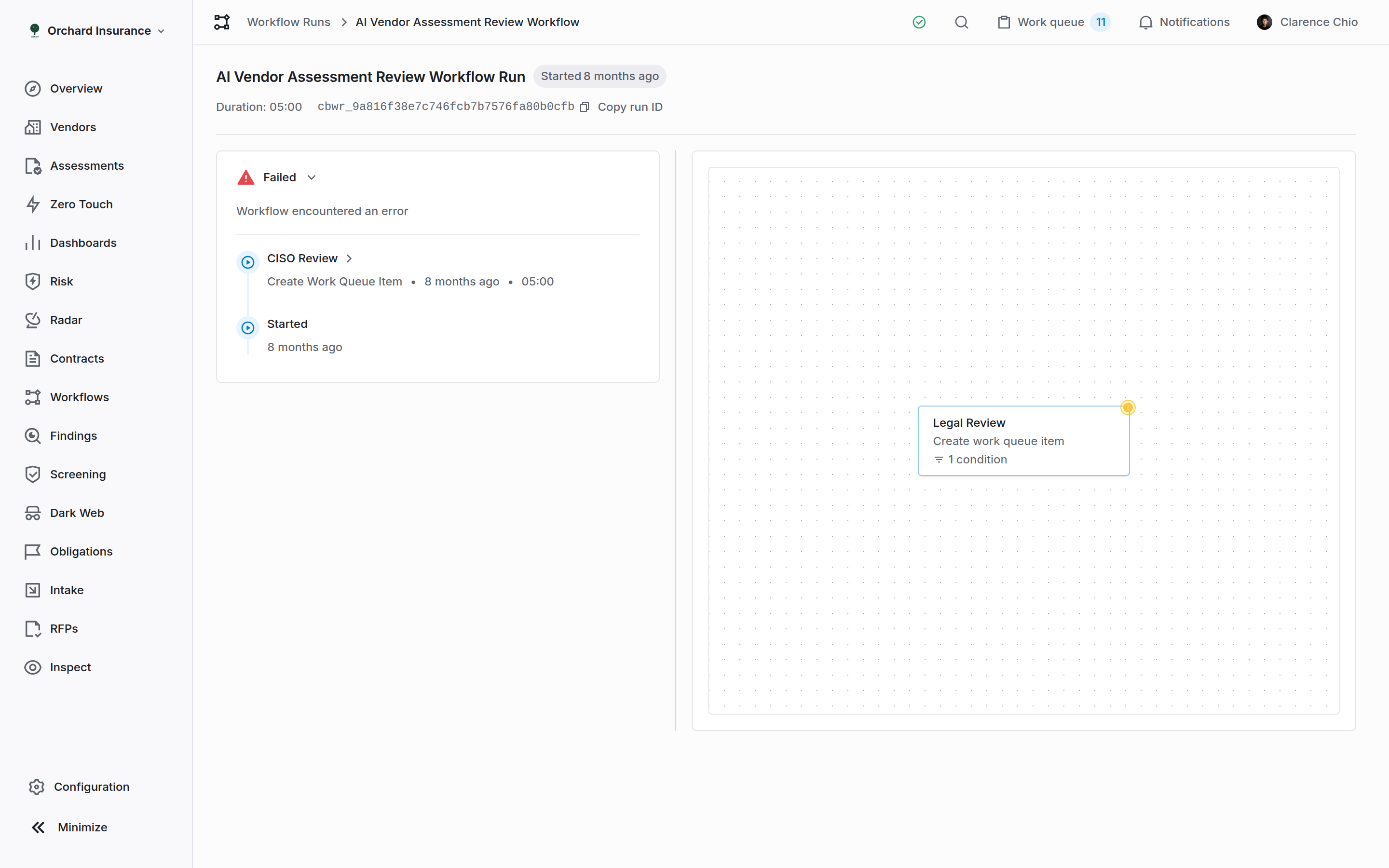Open Configuration in the sidebar
This screenshot has height=868, width=1389.
click(x=79, y=787)
